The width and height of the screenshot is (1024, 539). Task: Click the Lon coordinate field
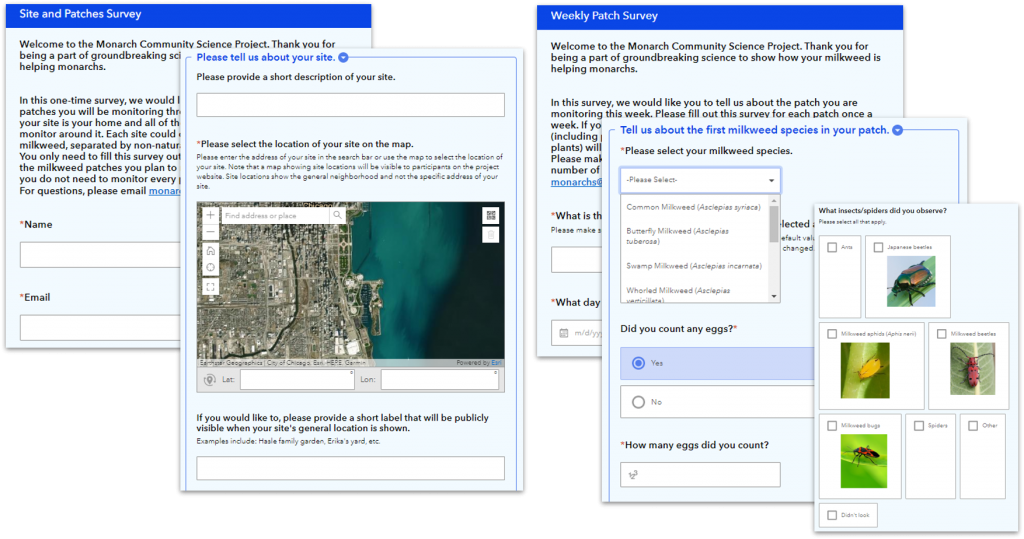coord(440,380)
